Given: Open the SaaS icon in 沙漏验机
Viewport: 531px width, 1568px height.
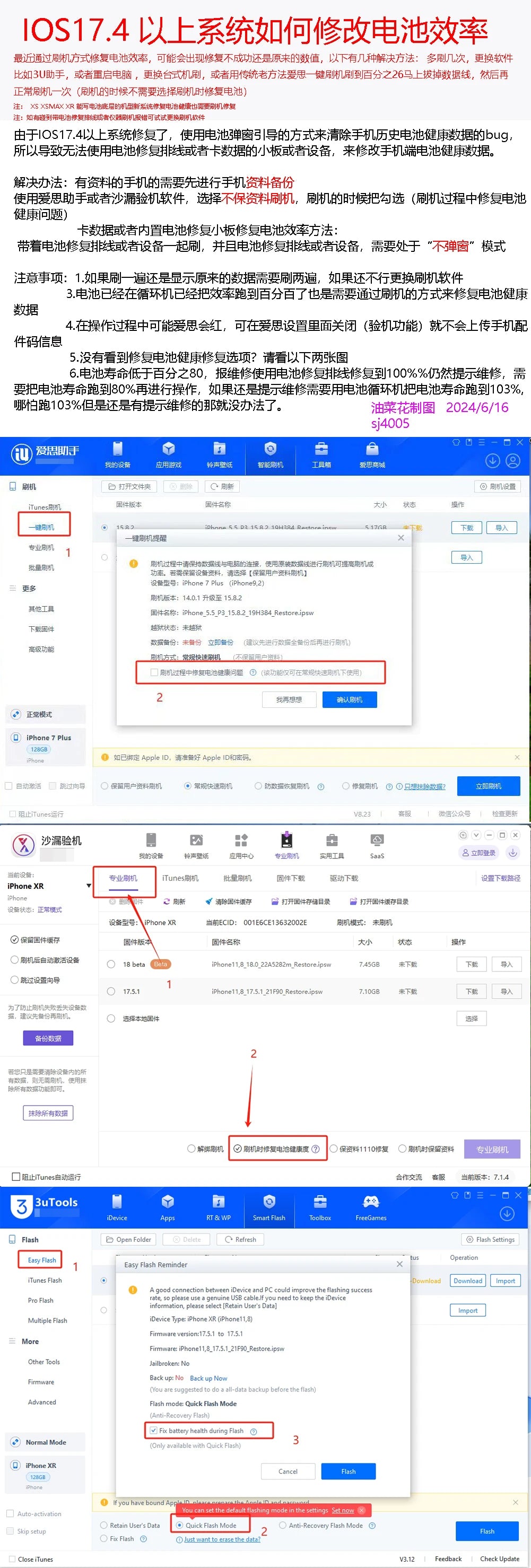Looking at the screenshot, I should 377,840.
